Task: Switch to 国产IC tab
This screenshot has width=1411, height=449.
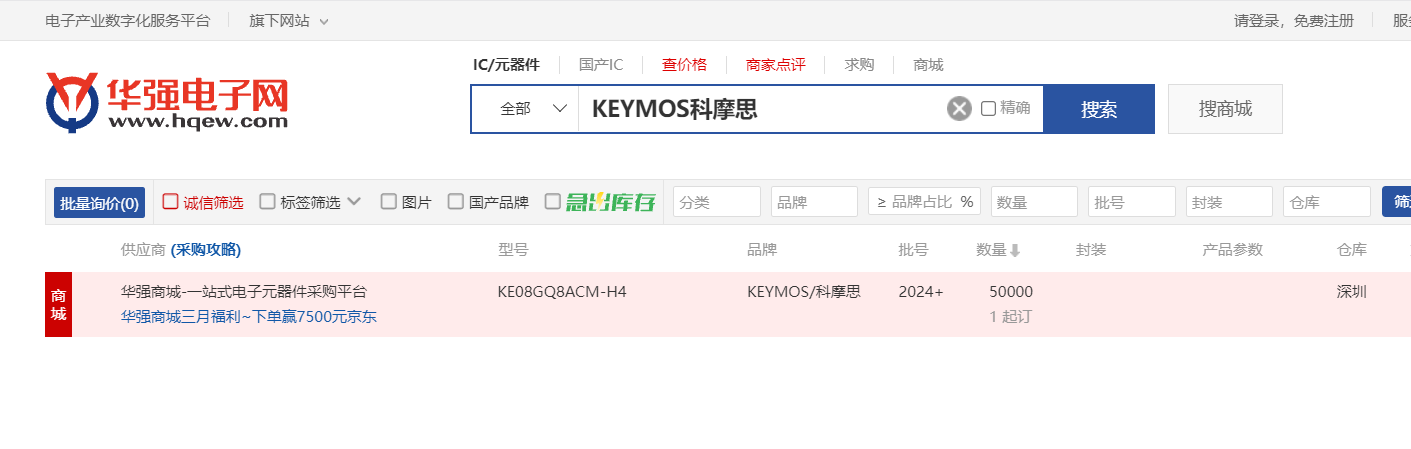Action: click(x=601, y=65)
